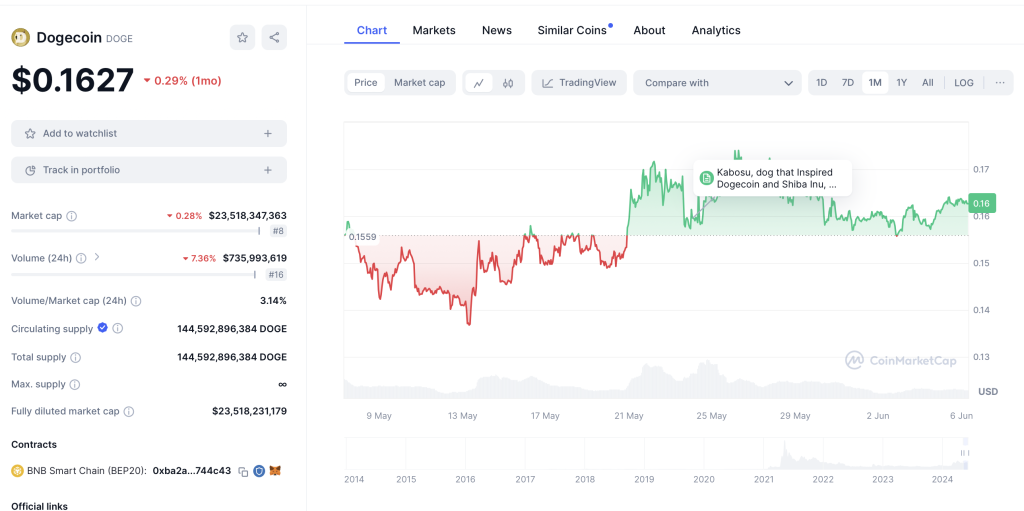Open the chart more options ellipsis
The height and width of the screenshot is (511, 1024).
[x=1000, y=82]
